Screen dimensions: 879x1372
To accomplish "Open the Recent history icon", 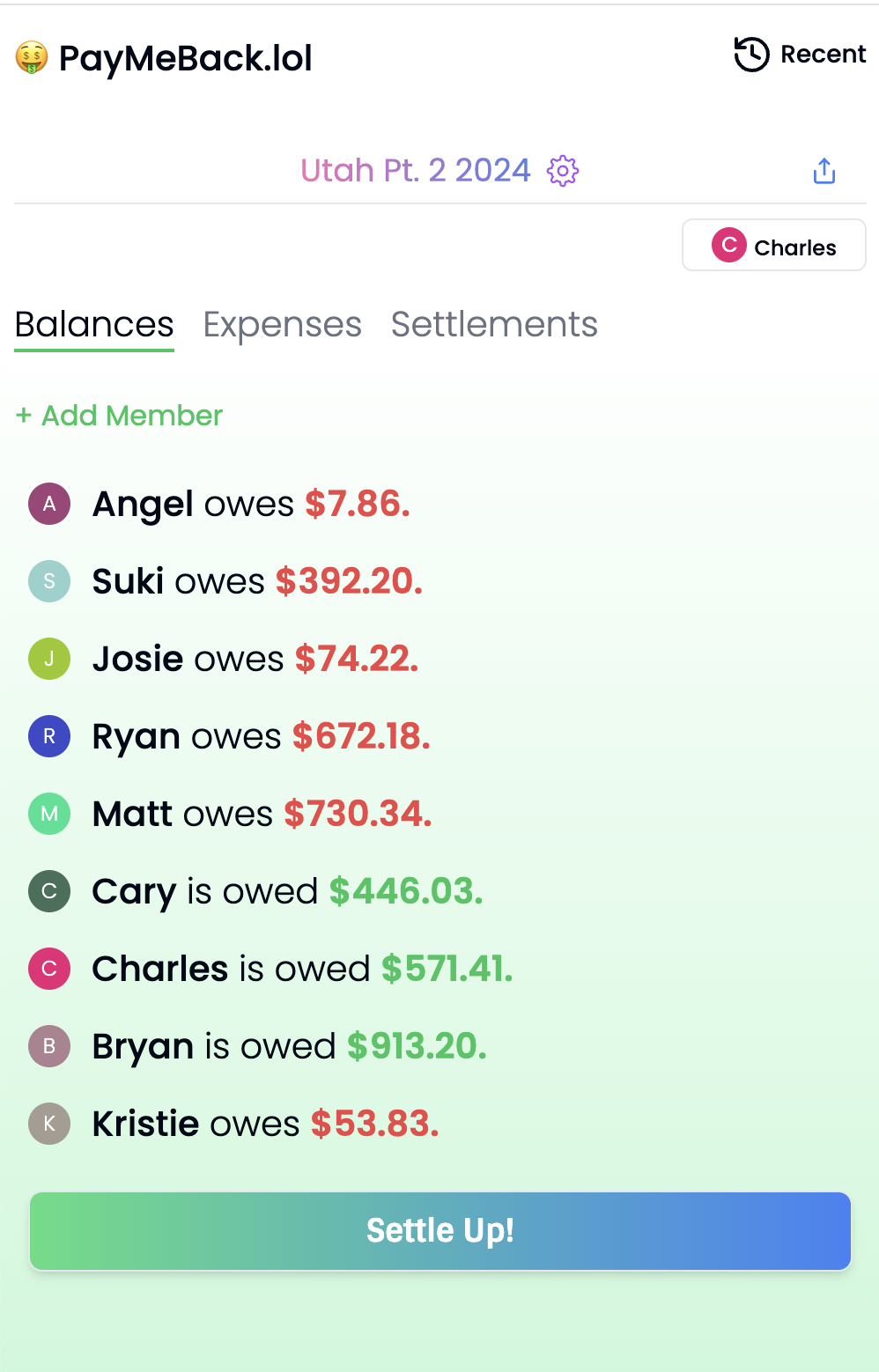I will 752,55.
